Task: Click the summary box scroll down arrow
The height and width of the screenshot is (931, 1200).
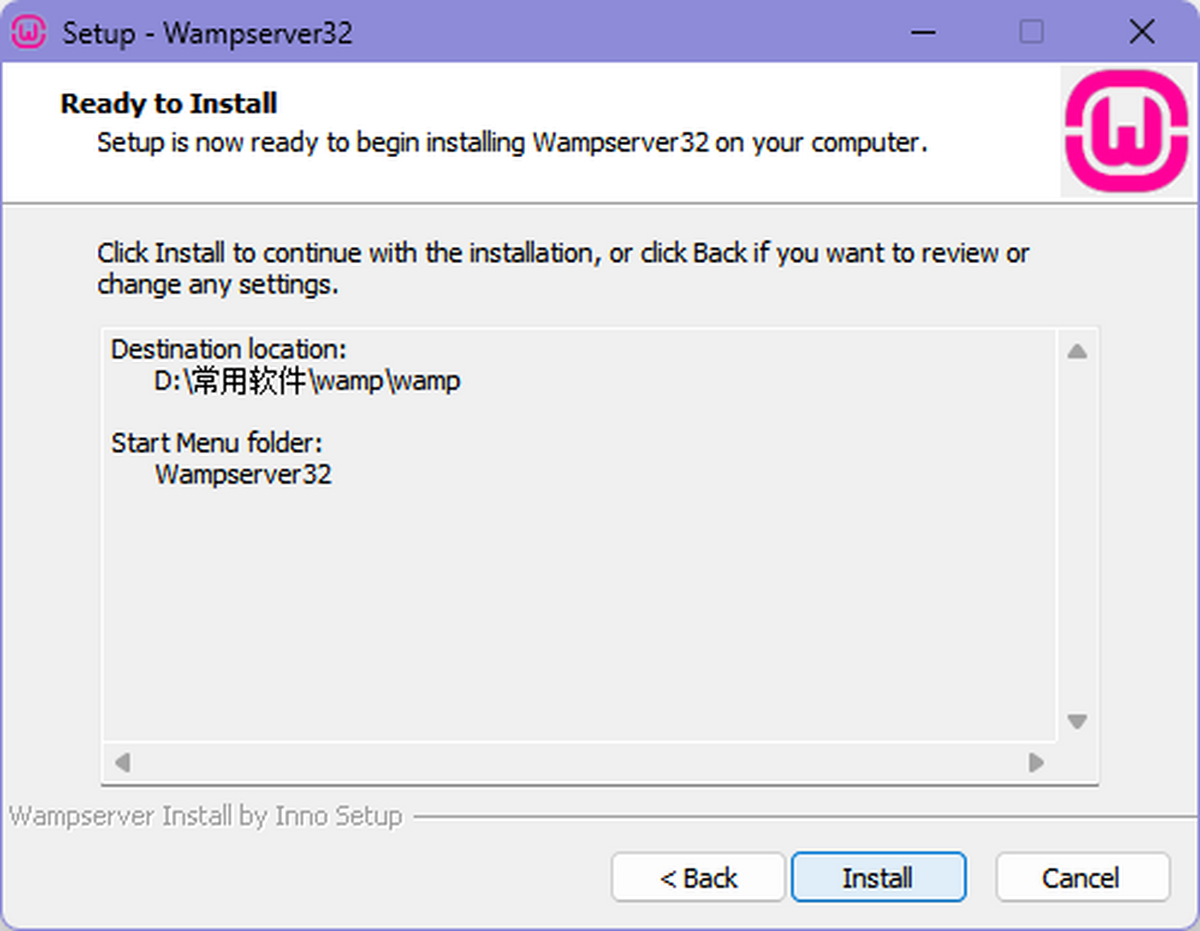Action: tap(1077, 721)
